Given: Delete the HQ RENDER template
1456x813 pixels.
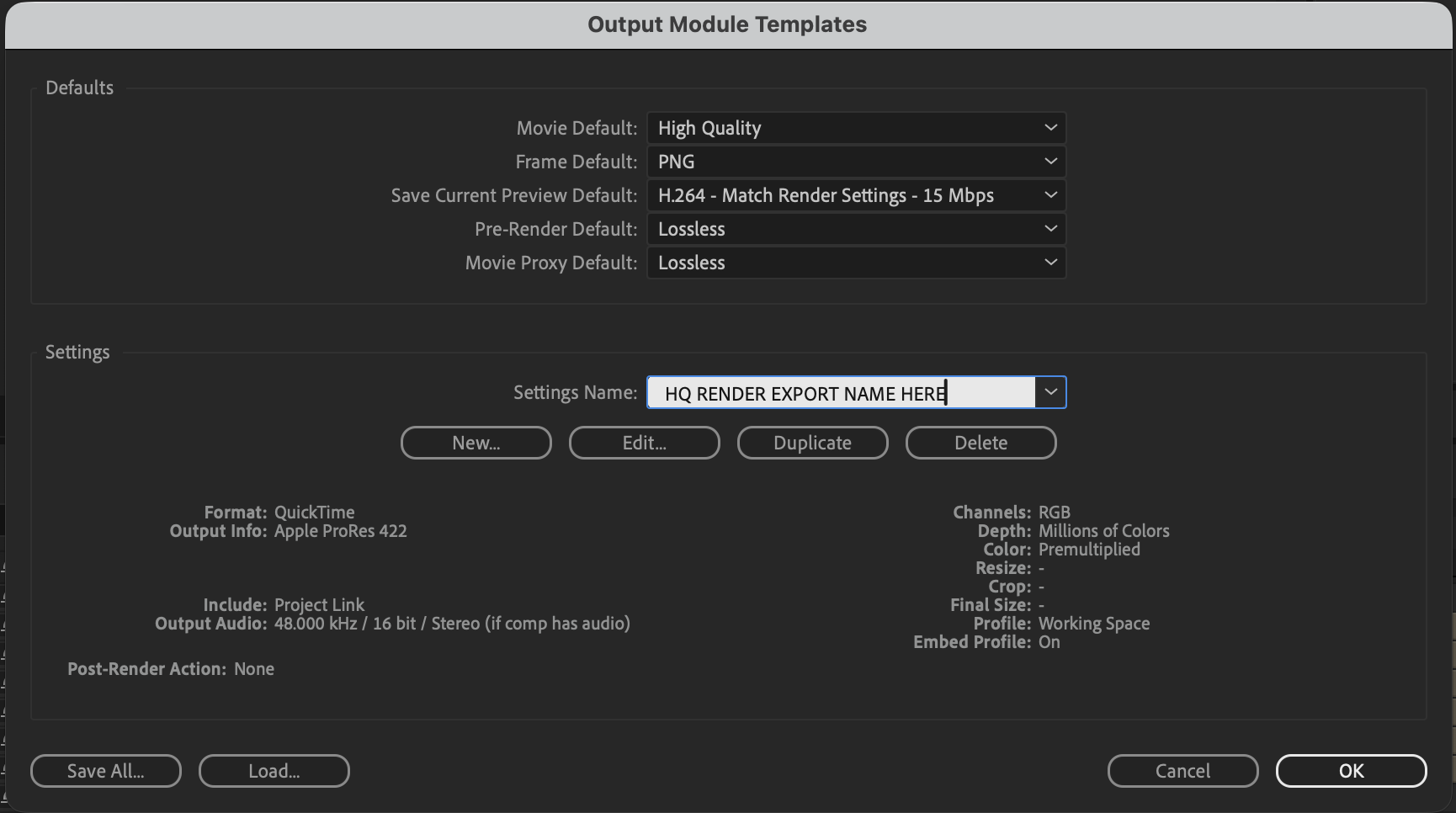Looking at the screenshot, I should pos(980,442).
